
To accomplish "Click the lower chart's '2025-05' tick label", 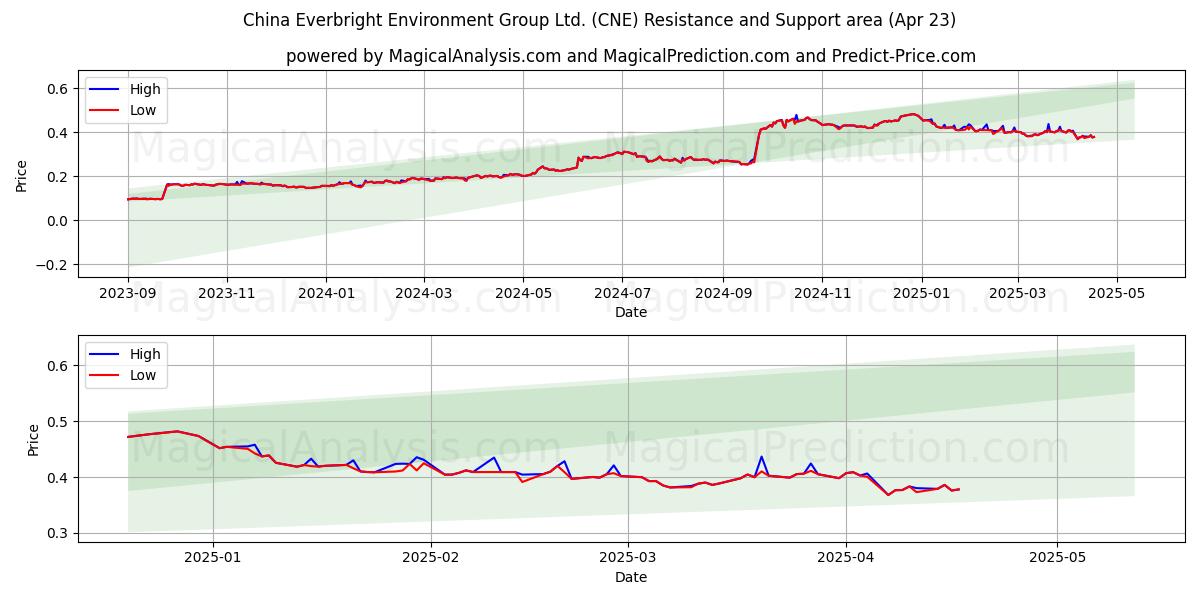I will point(1057,560).
